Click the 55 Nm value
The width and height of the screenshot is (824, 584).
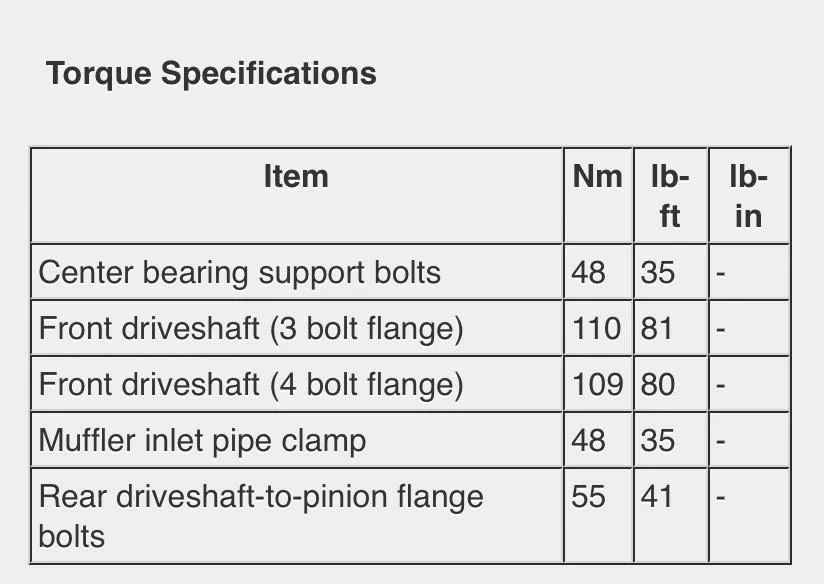click(x=588, y=496)
